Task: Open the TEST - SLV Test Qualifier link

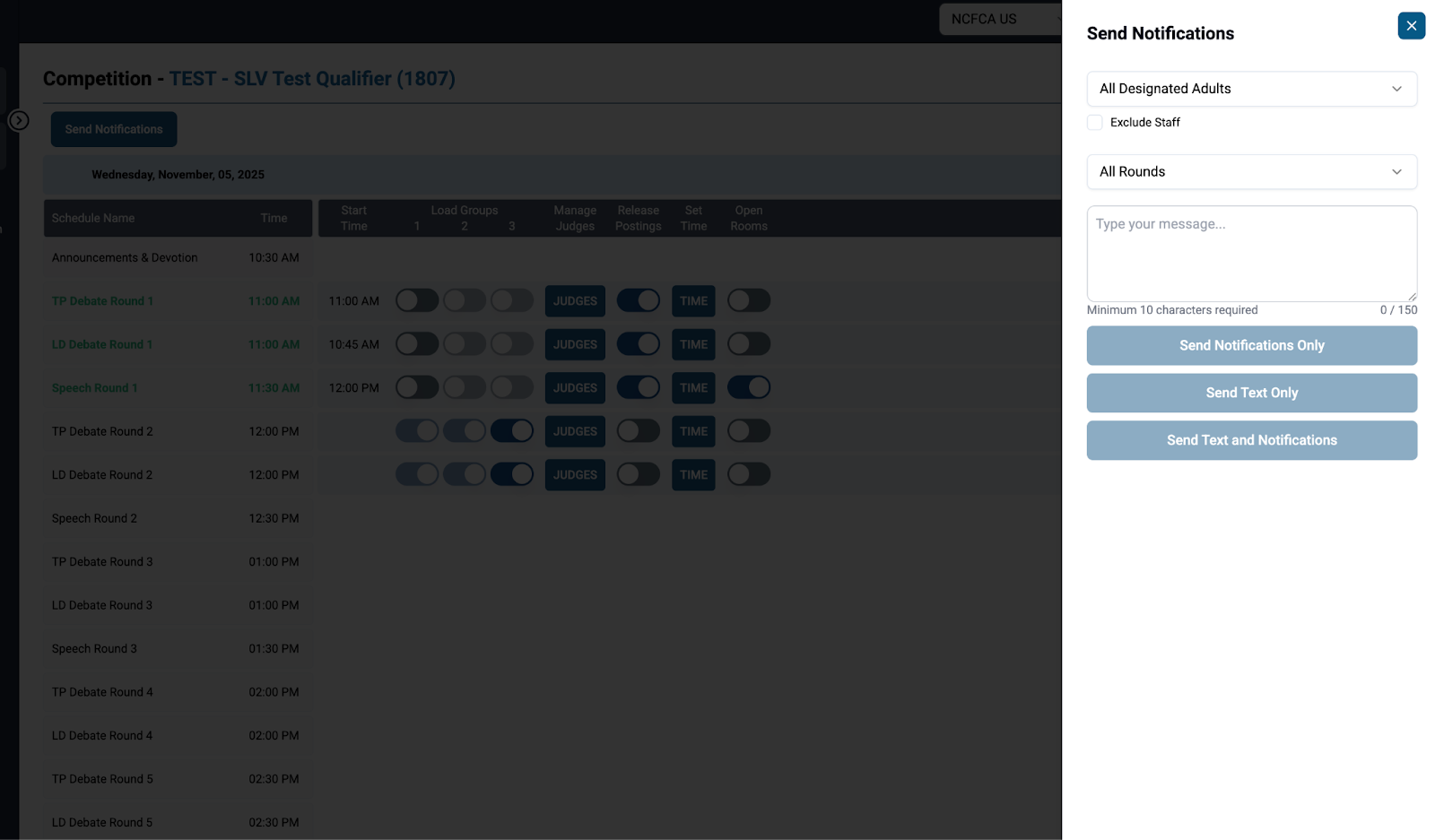Action: click(x=312, y=79)
